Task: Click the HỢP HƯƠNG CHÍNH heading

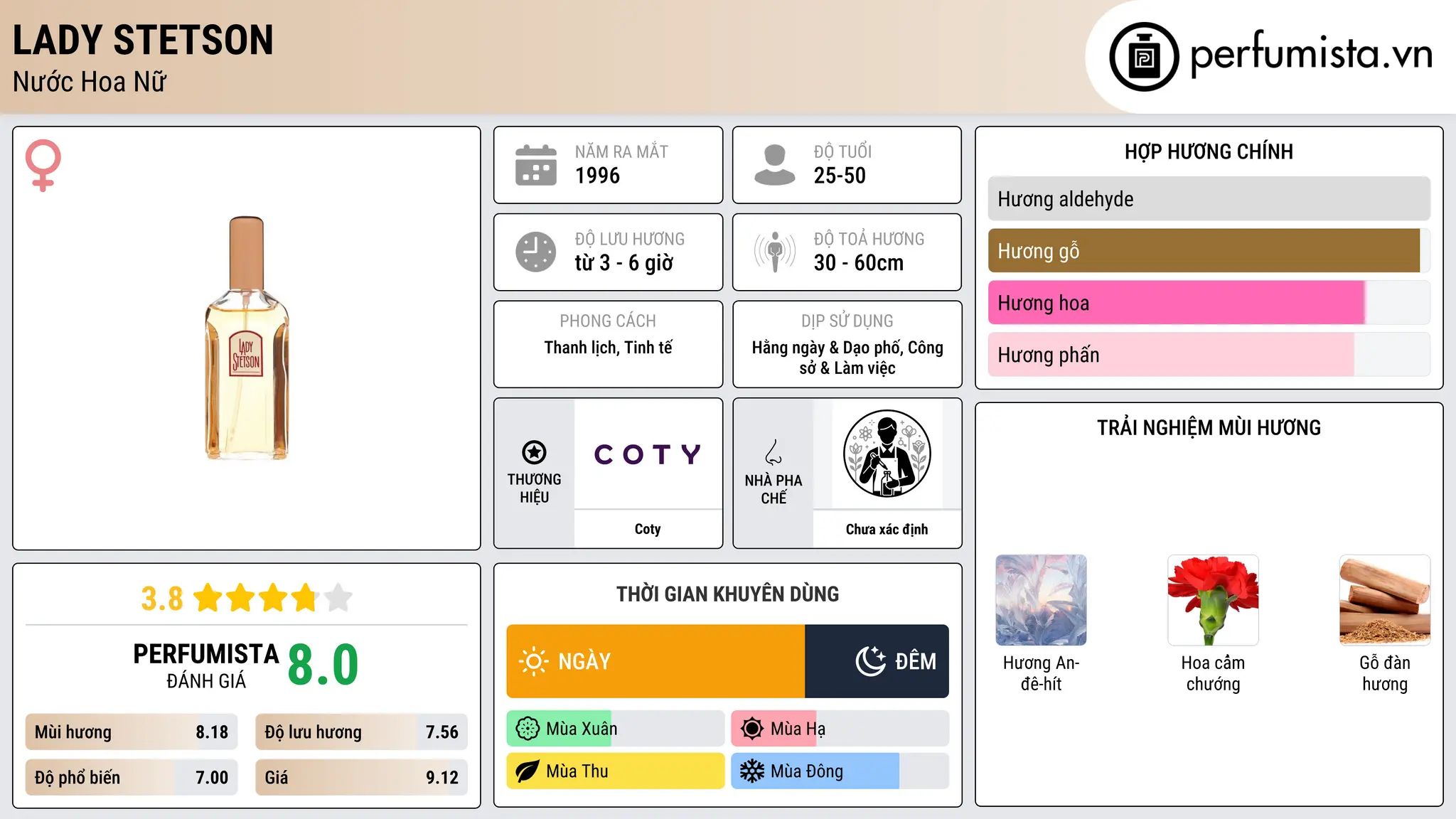Action: click(1209, 152)
